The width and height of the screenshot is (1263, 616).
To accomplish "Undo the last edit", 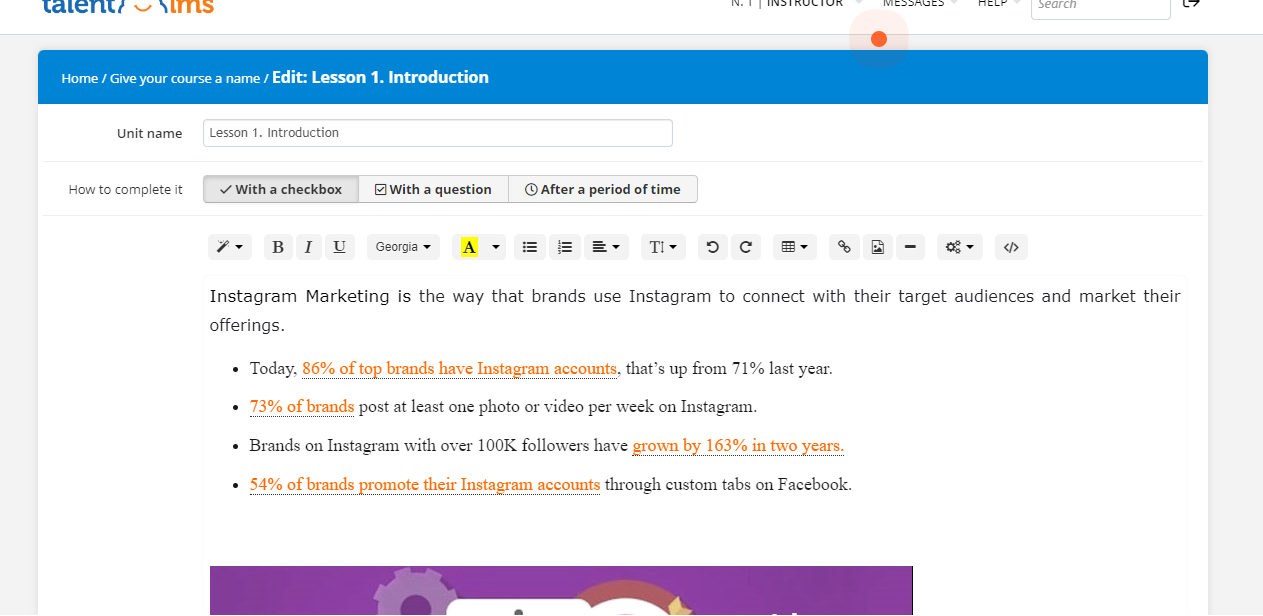I will [x=712, y=247].
